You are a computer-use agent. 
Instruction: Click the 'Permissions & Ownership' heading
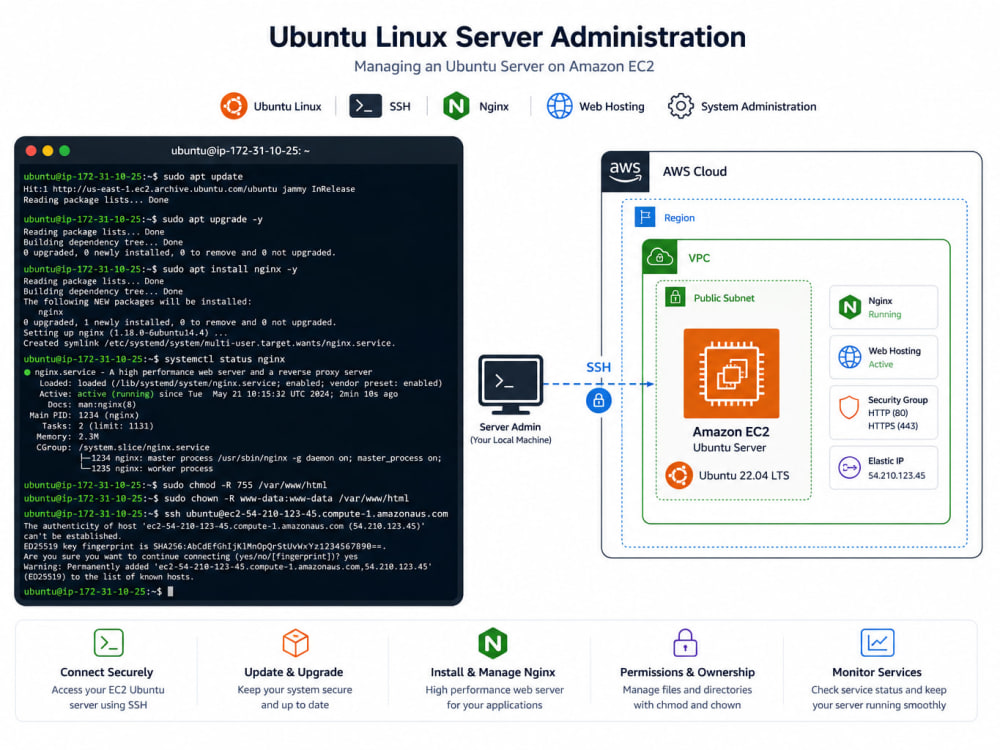pos(688,672)
